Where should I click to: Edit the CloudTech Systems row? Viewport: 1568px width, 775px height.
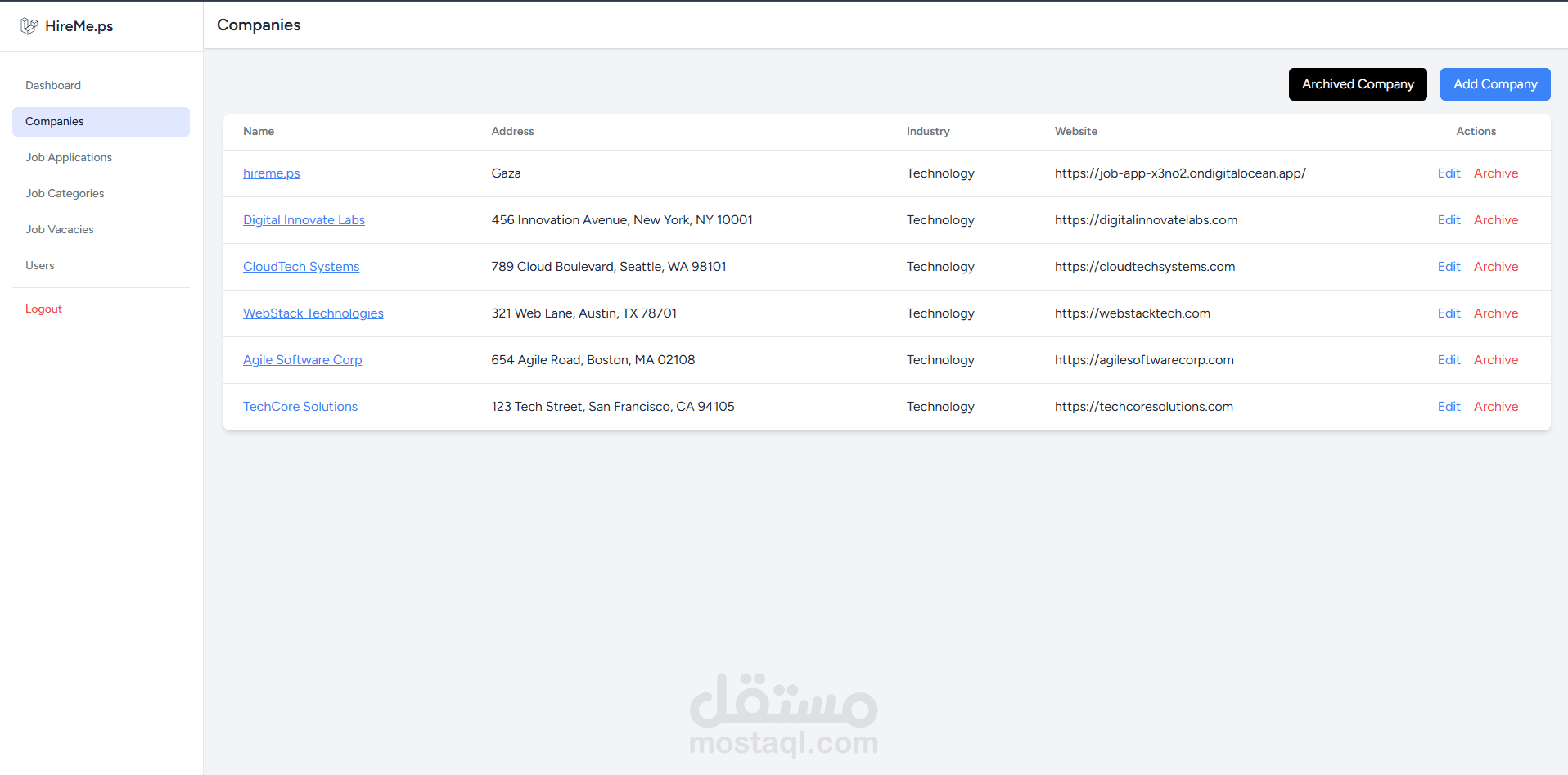coord(1449,267)
